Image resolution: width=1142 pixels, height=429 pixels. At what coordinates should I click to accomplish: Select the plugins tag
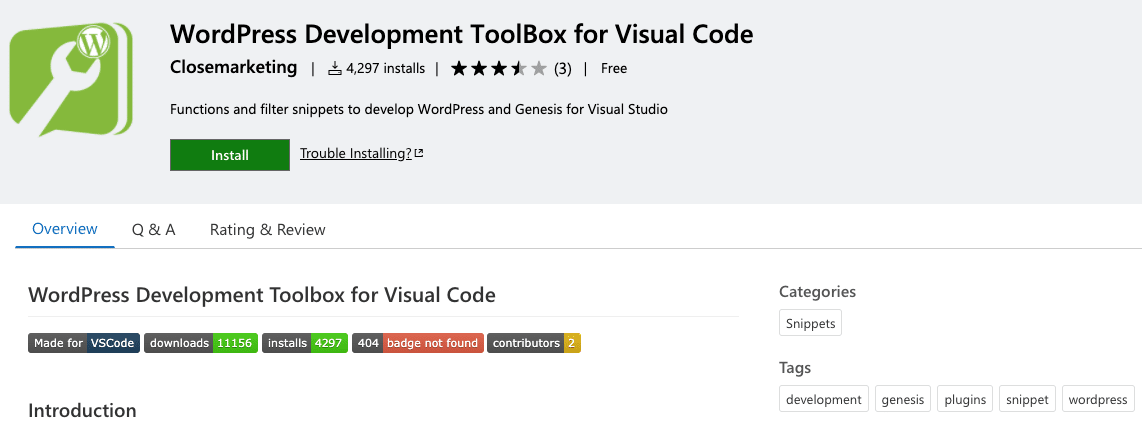pos(965,399)
